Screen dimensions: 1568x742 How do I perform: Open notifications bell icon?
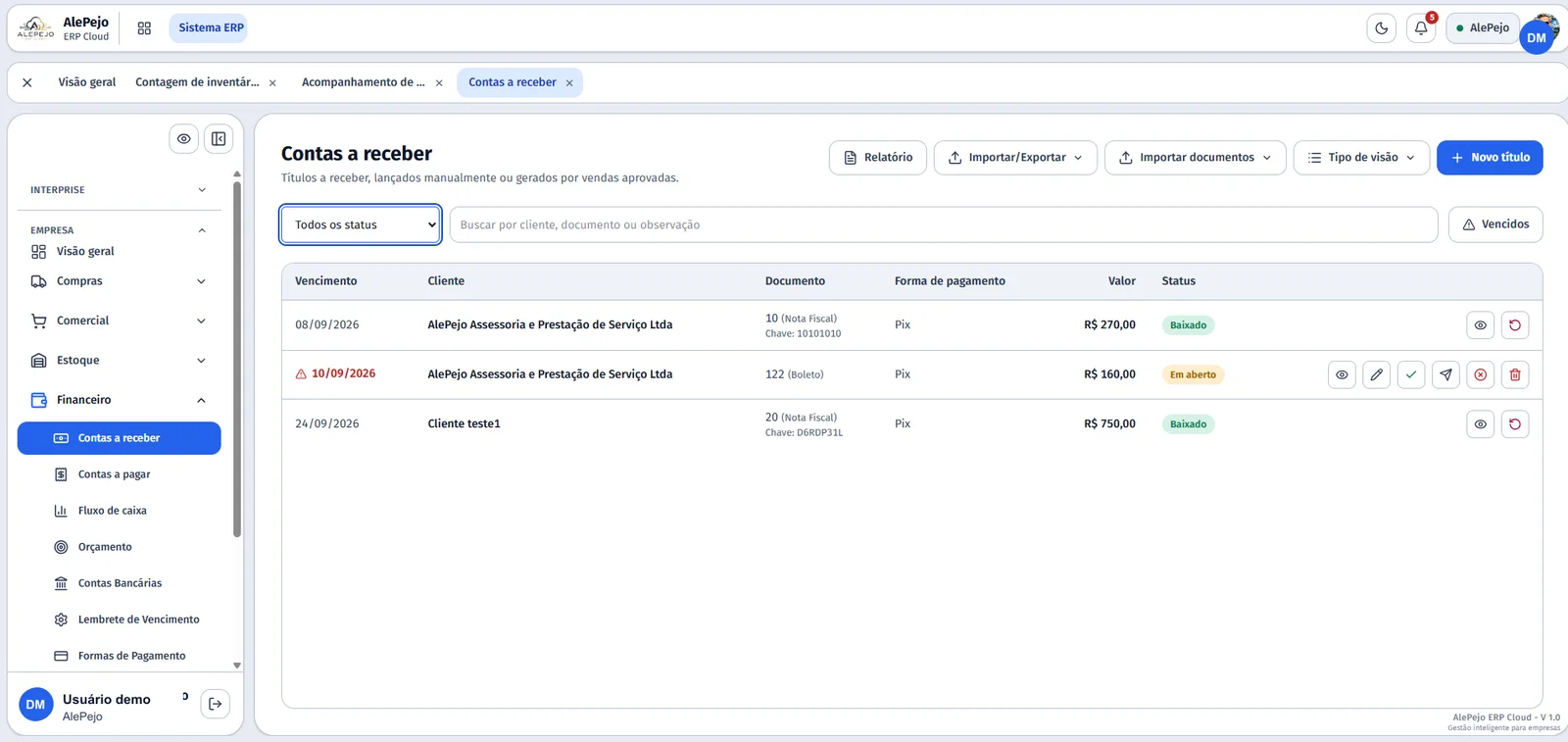(1421, 28)
